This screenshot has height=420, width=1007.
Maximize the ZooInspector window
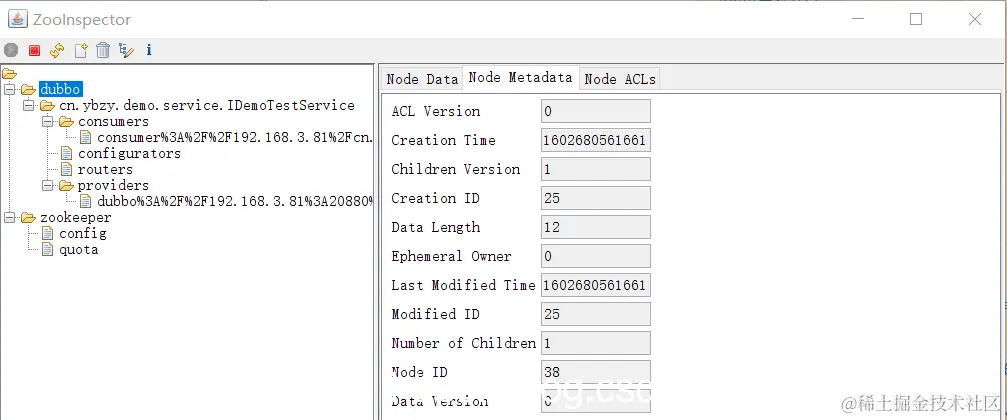click(916, 19)
